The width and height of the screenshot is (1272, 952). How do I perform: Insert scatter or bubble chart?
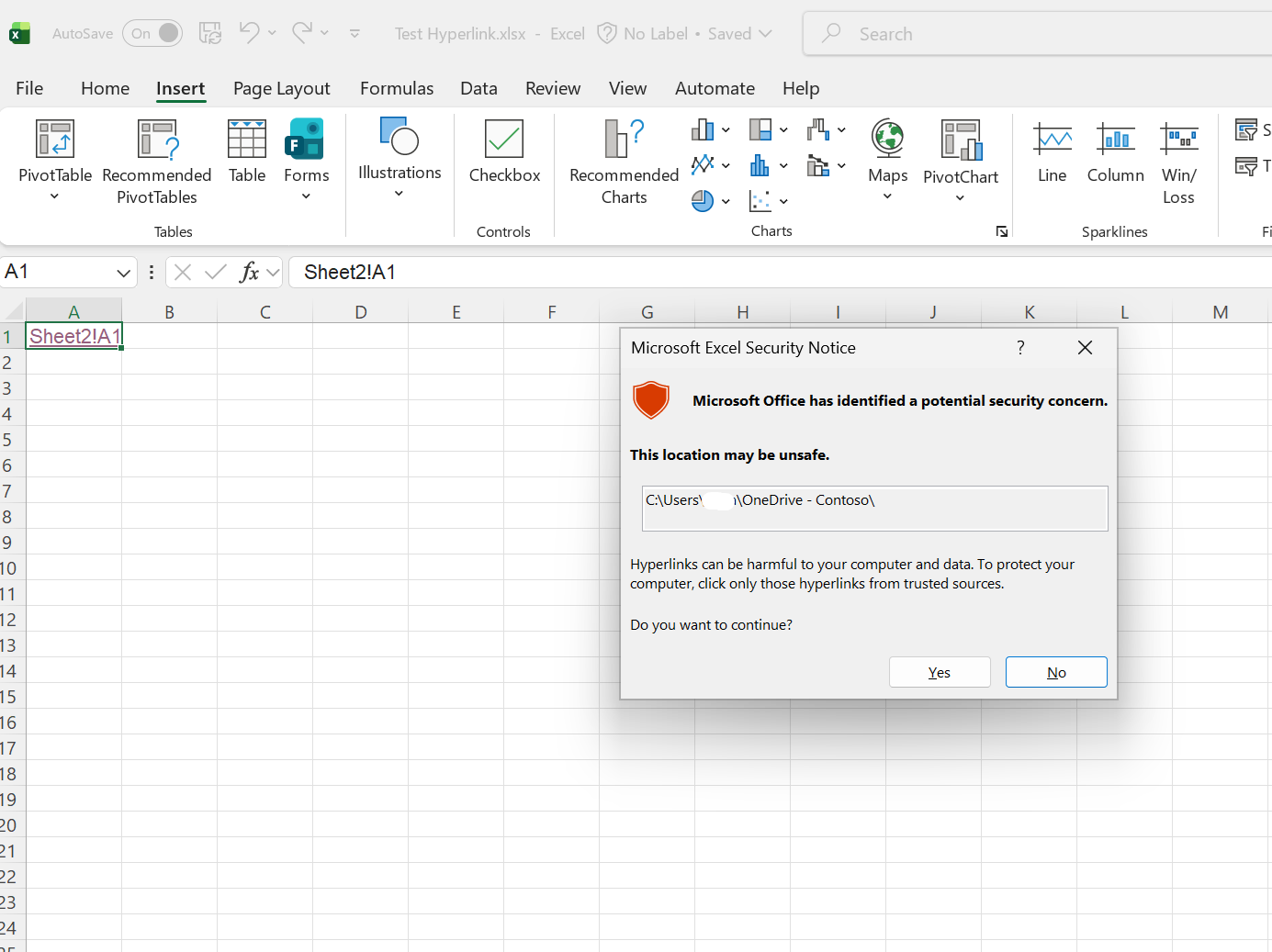coord(769,200)
